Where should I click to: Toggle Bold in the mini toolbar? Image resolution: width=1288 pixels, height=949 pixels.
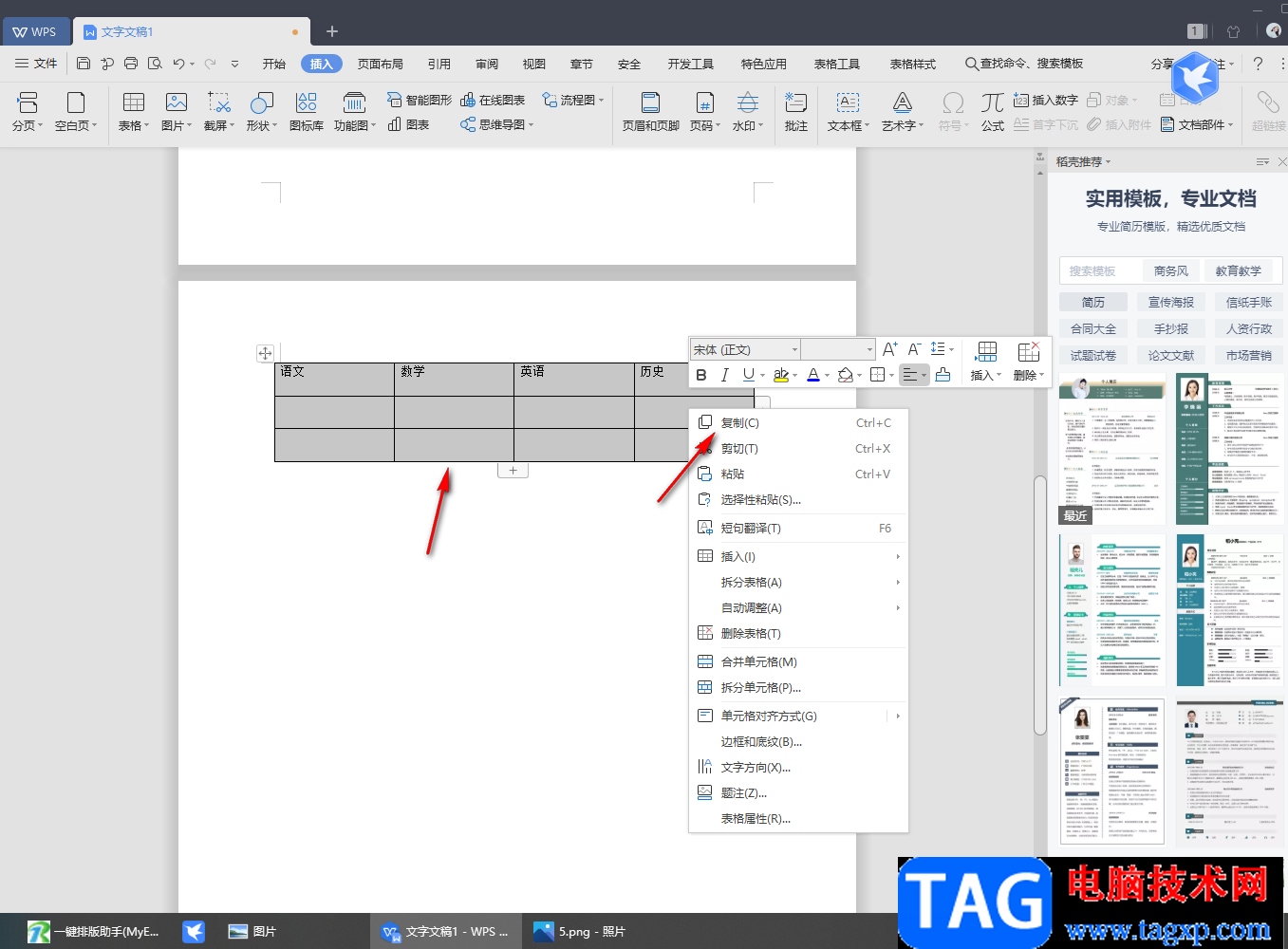click(701, 375)
